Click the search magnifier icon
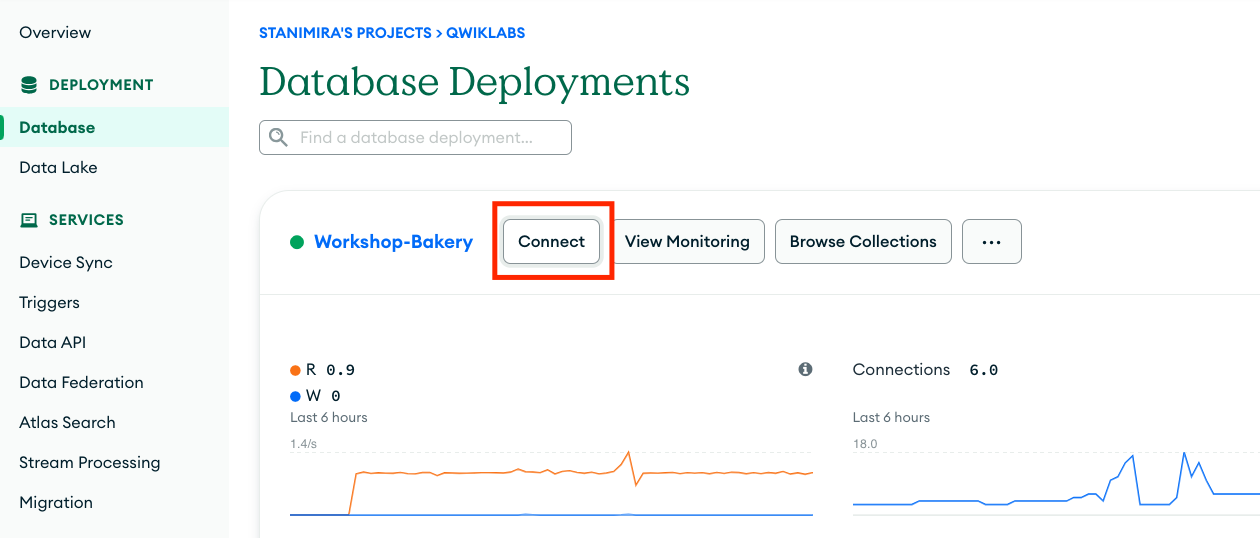The image size is (1260, 538). 279,138
